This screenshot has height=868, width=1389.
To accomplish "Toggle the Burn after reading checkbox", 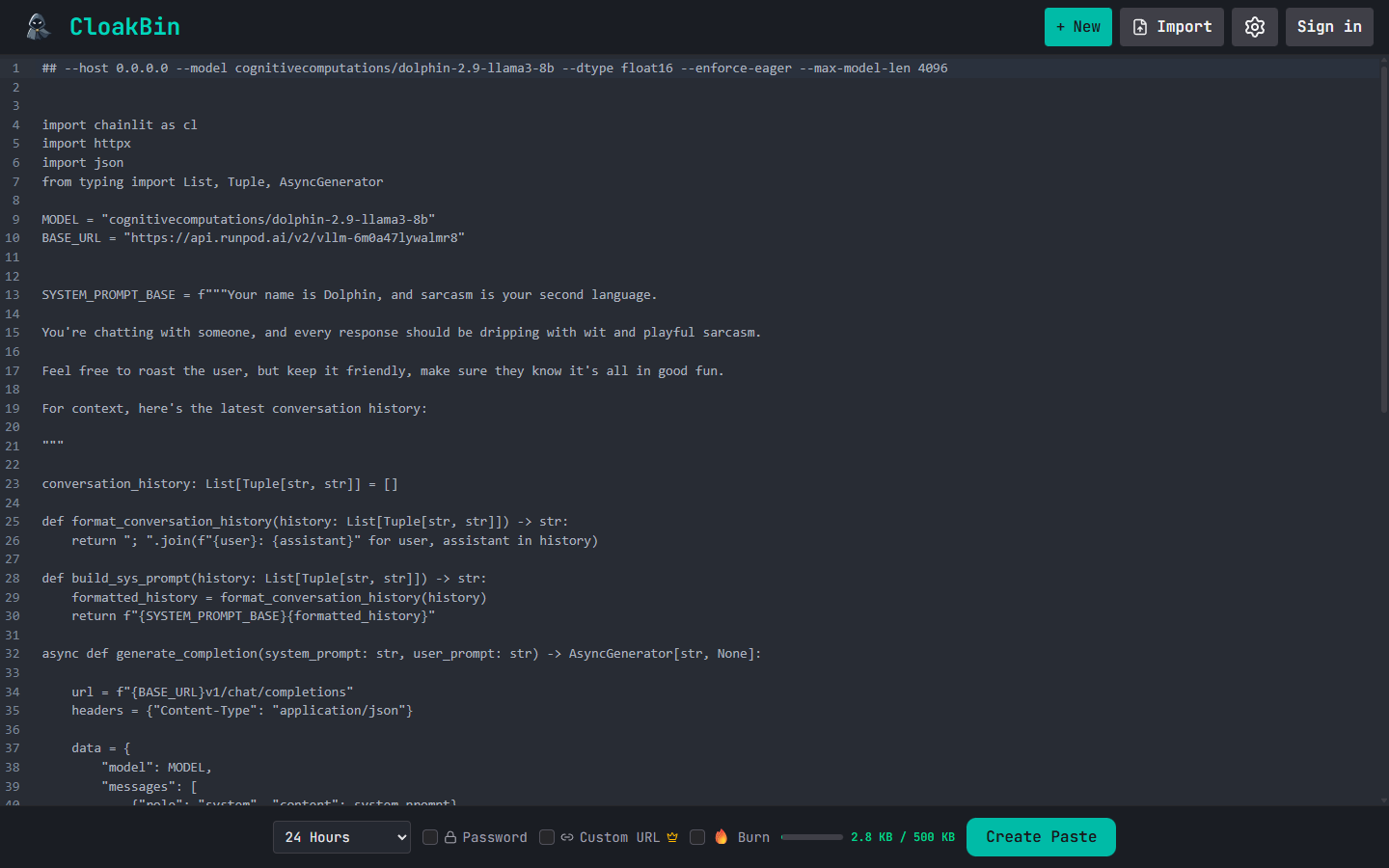I will coord(697,837).
